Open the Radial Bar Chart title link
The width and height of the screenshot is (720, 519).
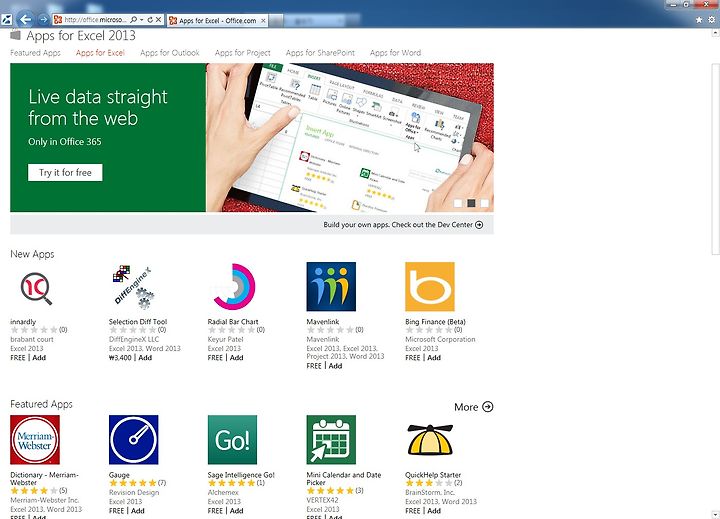[233, 322]
